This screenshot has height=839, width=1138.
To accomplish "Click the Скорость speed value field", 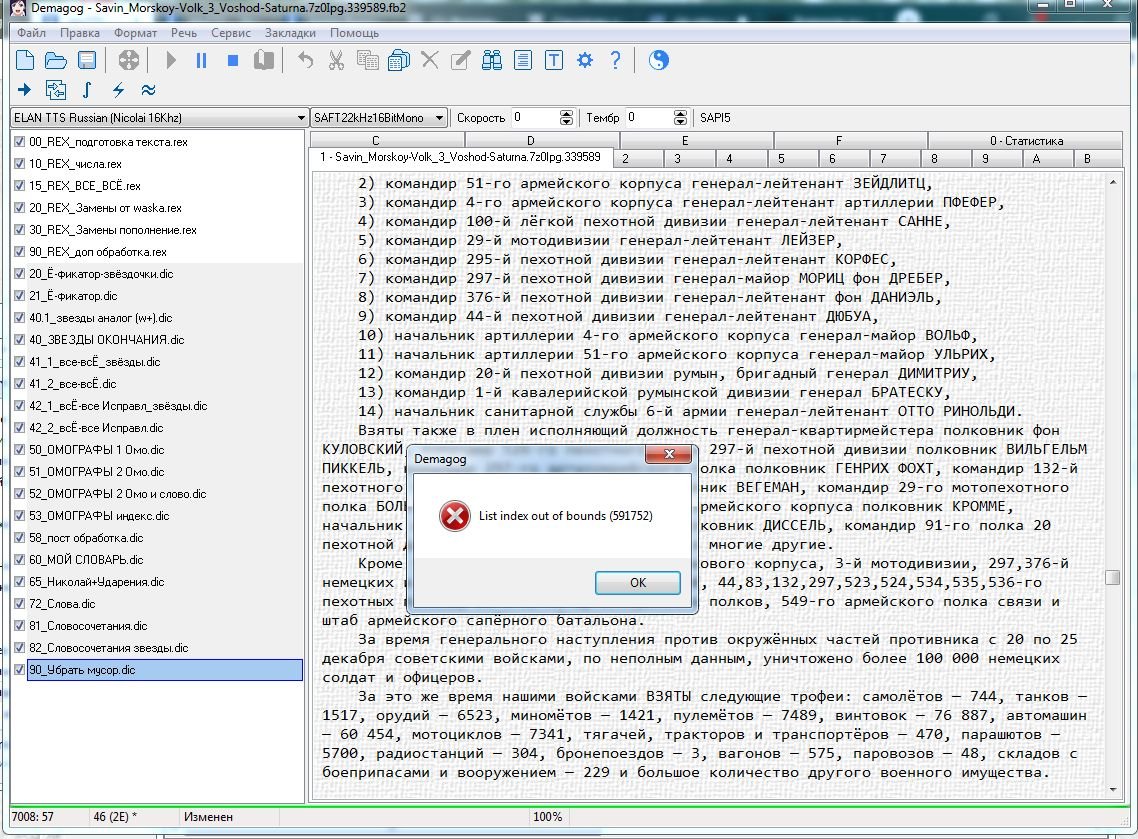I will [x=535, y=118].
